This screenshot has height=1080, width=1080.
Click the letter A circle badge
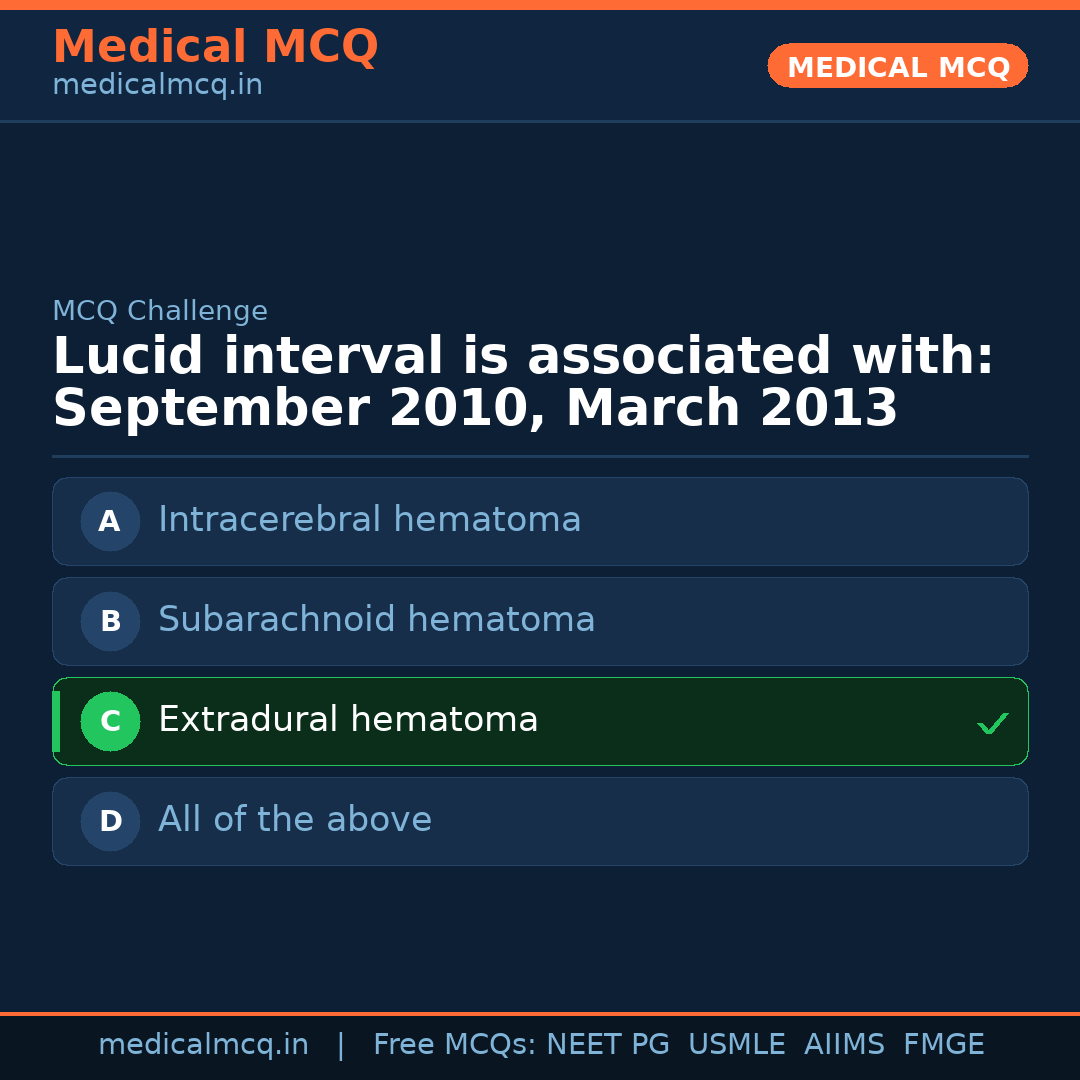(110, 521)
